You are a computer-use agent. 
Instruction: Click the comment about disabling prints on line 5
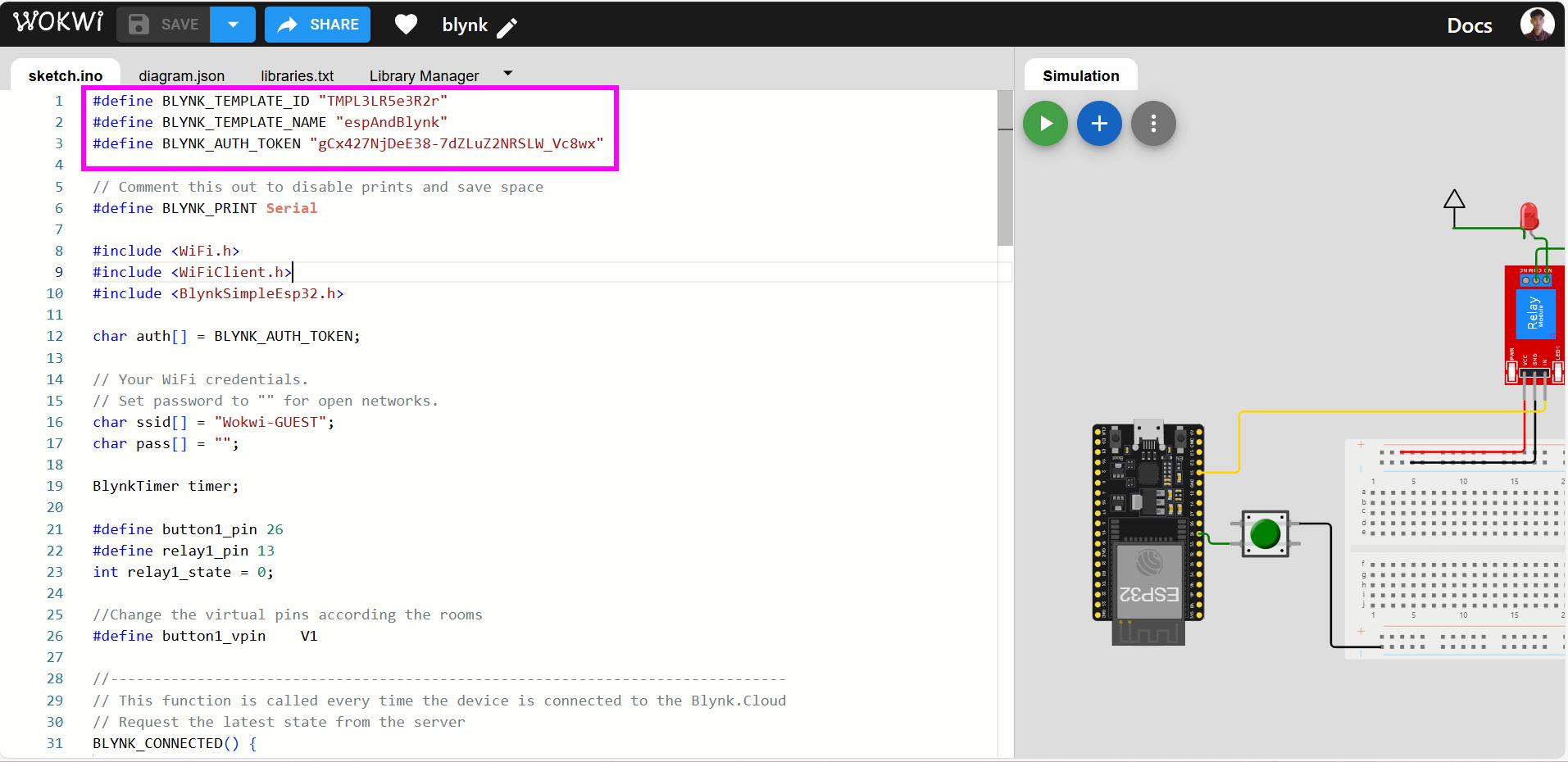[318, 187]
